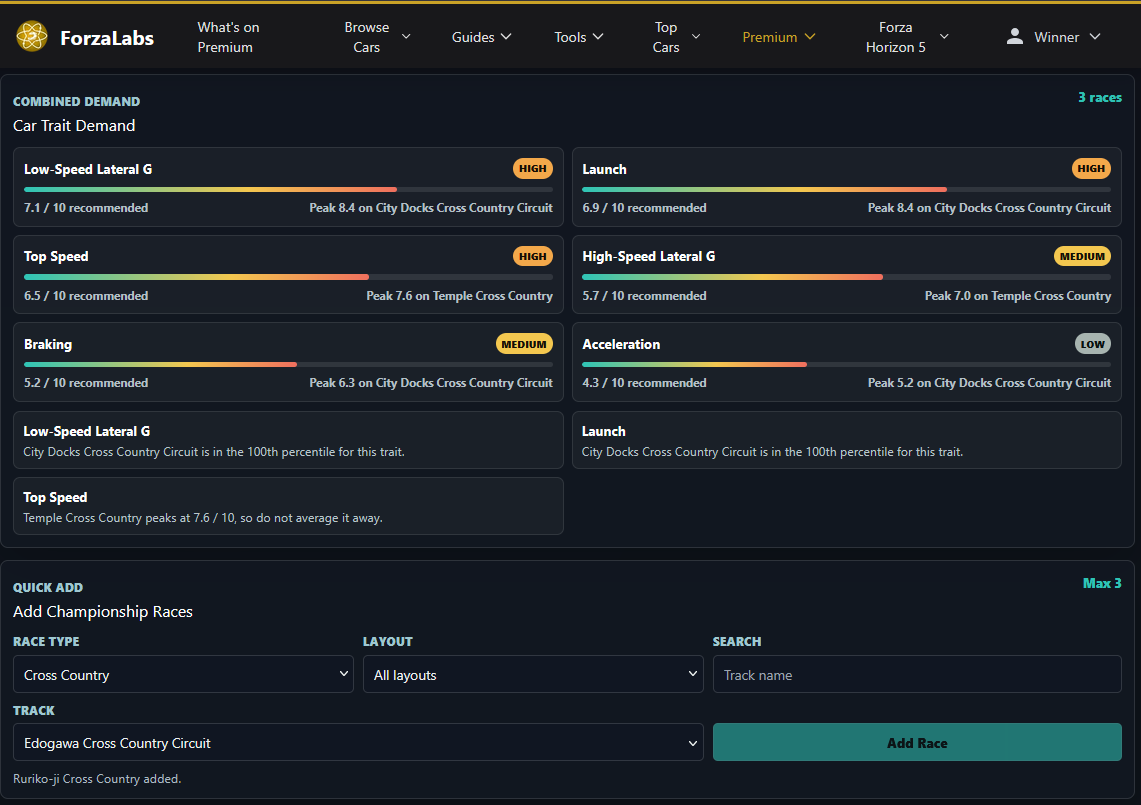Click the 'COMBINED DEMAND' section label
This screenshot has height=805, width=1141.
76,101
